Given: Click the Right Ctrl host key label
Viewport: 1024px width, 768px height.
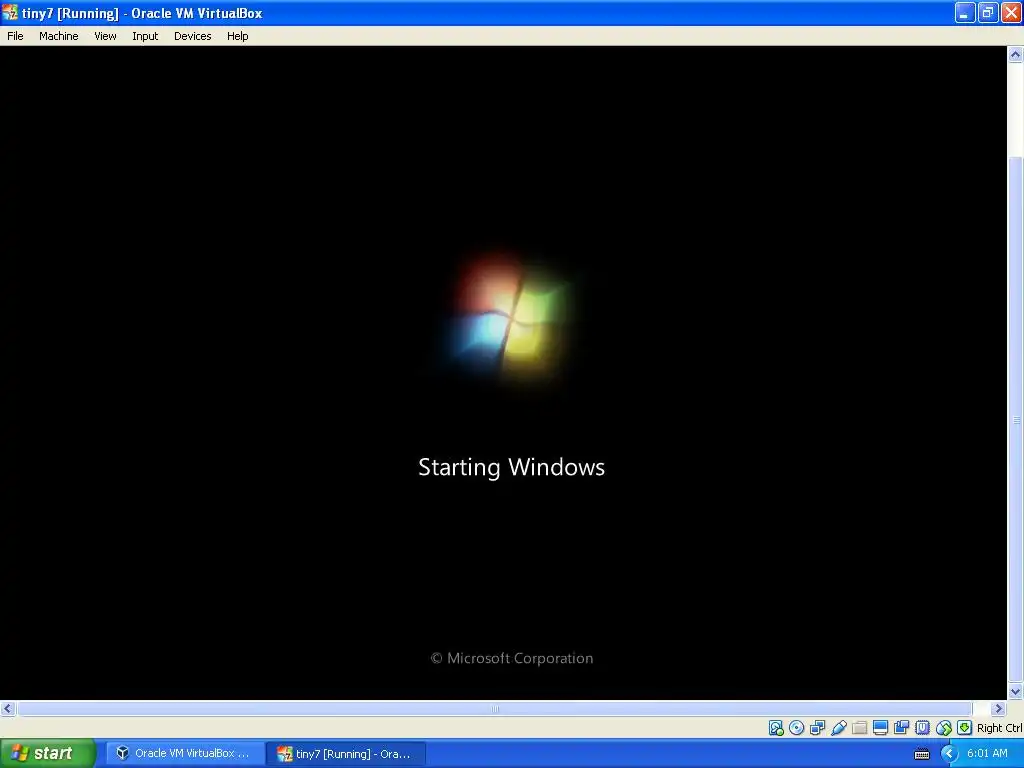Looking at the screenshot, I should click(x=999, y=728).
